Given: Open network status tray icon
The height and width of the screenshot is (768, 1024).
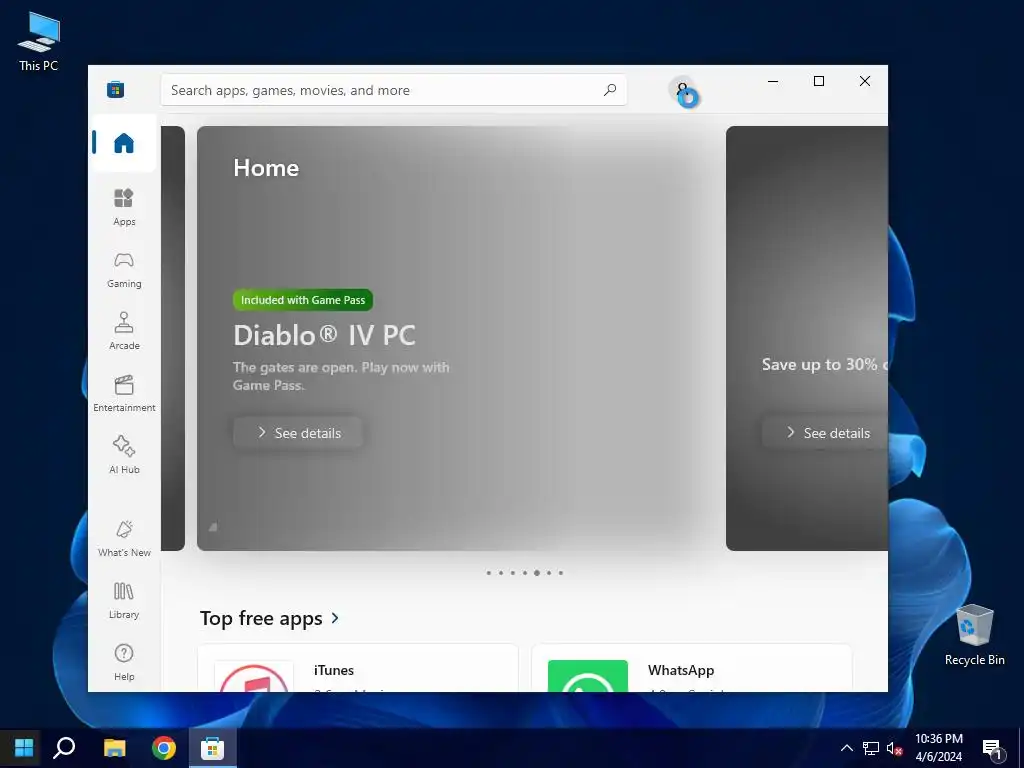Looking at the screenshot, I should click(x=871, y=748).
